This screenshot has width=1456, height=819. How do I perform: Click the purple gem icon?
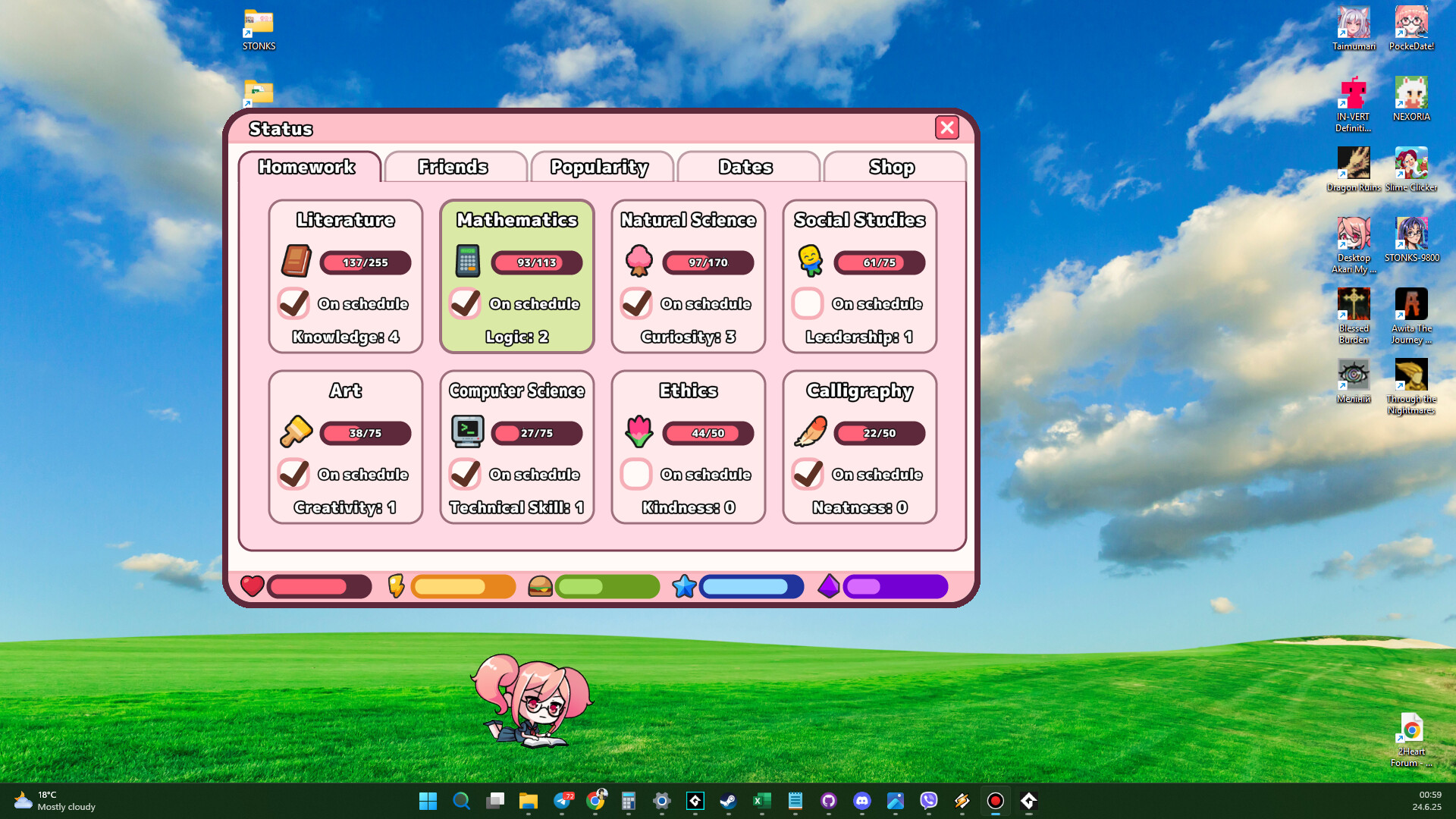click(x=829, y=586)
